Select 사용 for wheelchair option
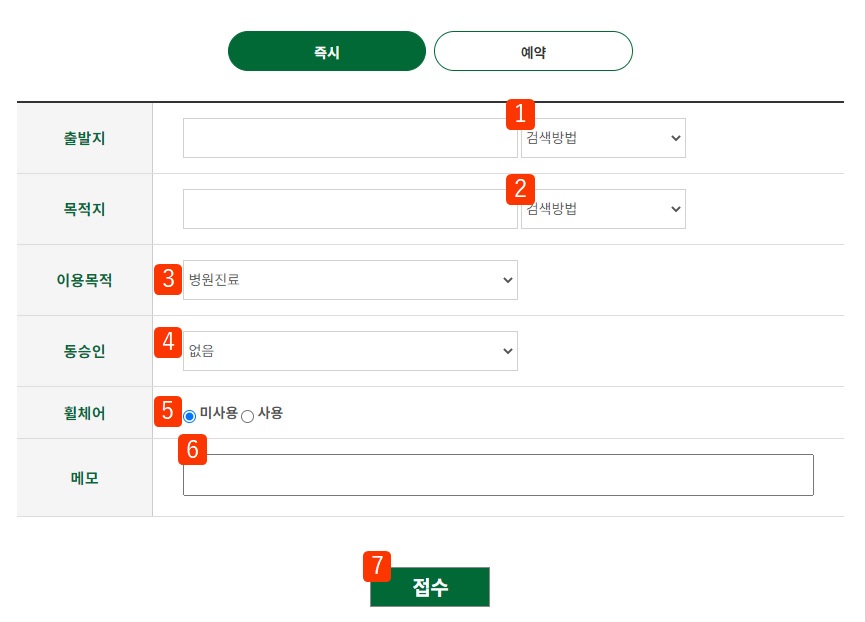Viewport: 865px width, 622px height. [247, 414]
